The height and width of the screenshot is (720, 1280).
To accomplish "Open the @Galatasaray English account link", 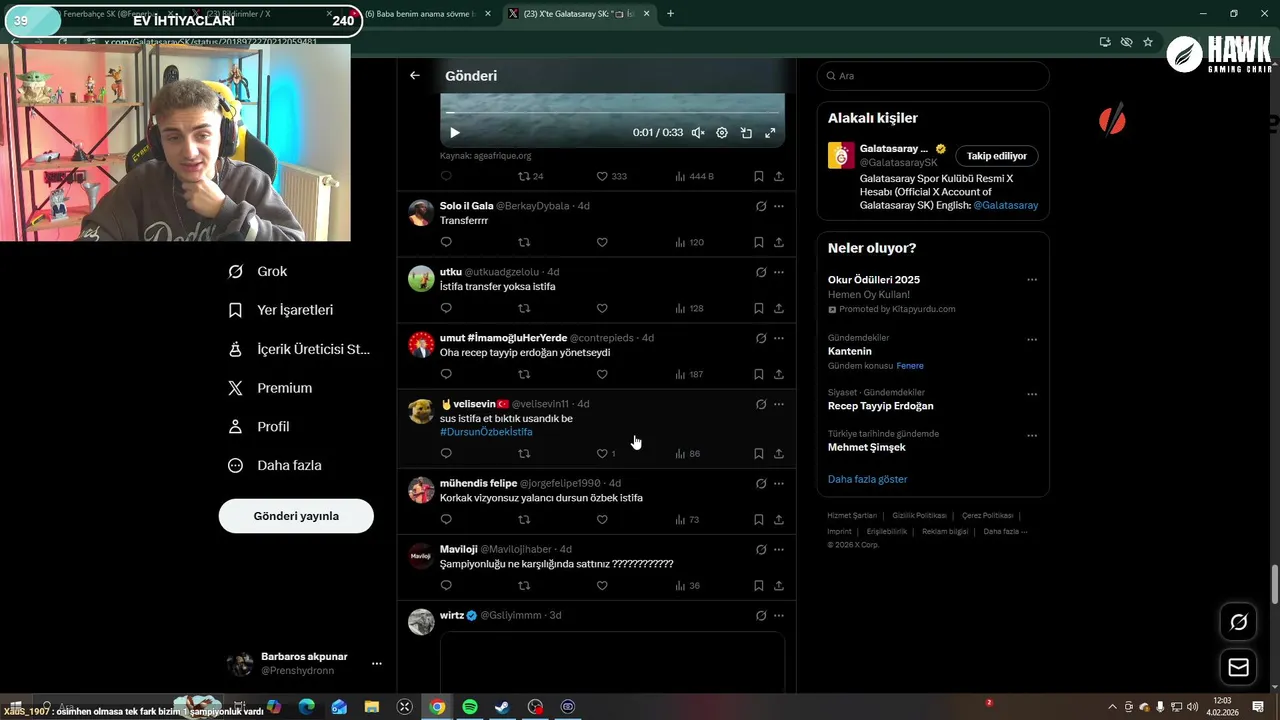I will (1005, 205).
